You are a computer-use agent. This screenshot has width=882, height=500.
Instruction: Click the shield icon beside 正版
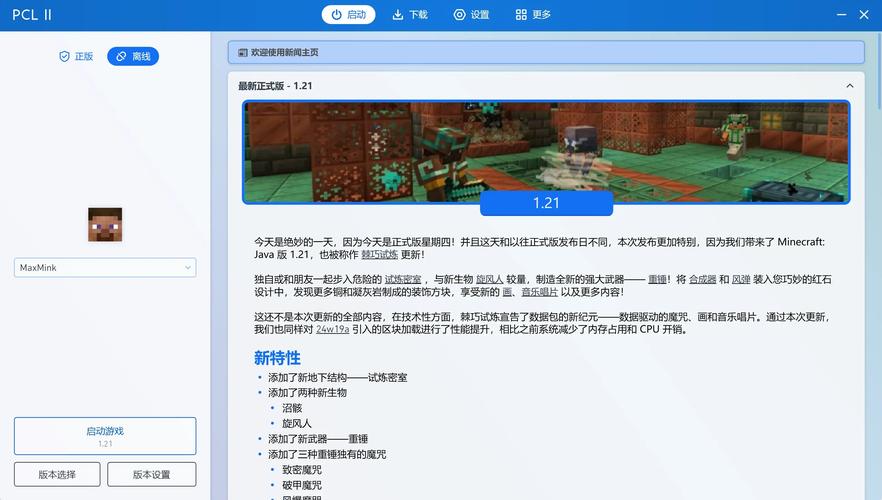click(64, 56)
